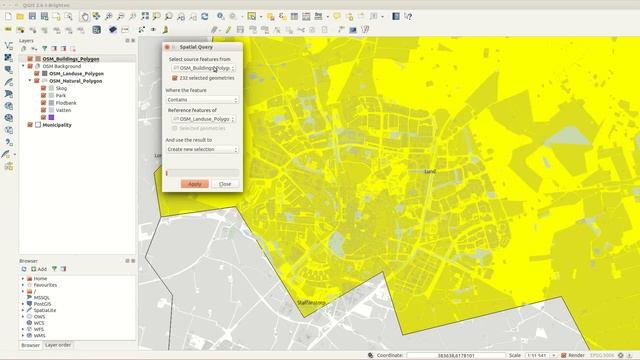Open the Help contents icon
Screen dimensions: 640x360
point(396,16)
